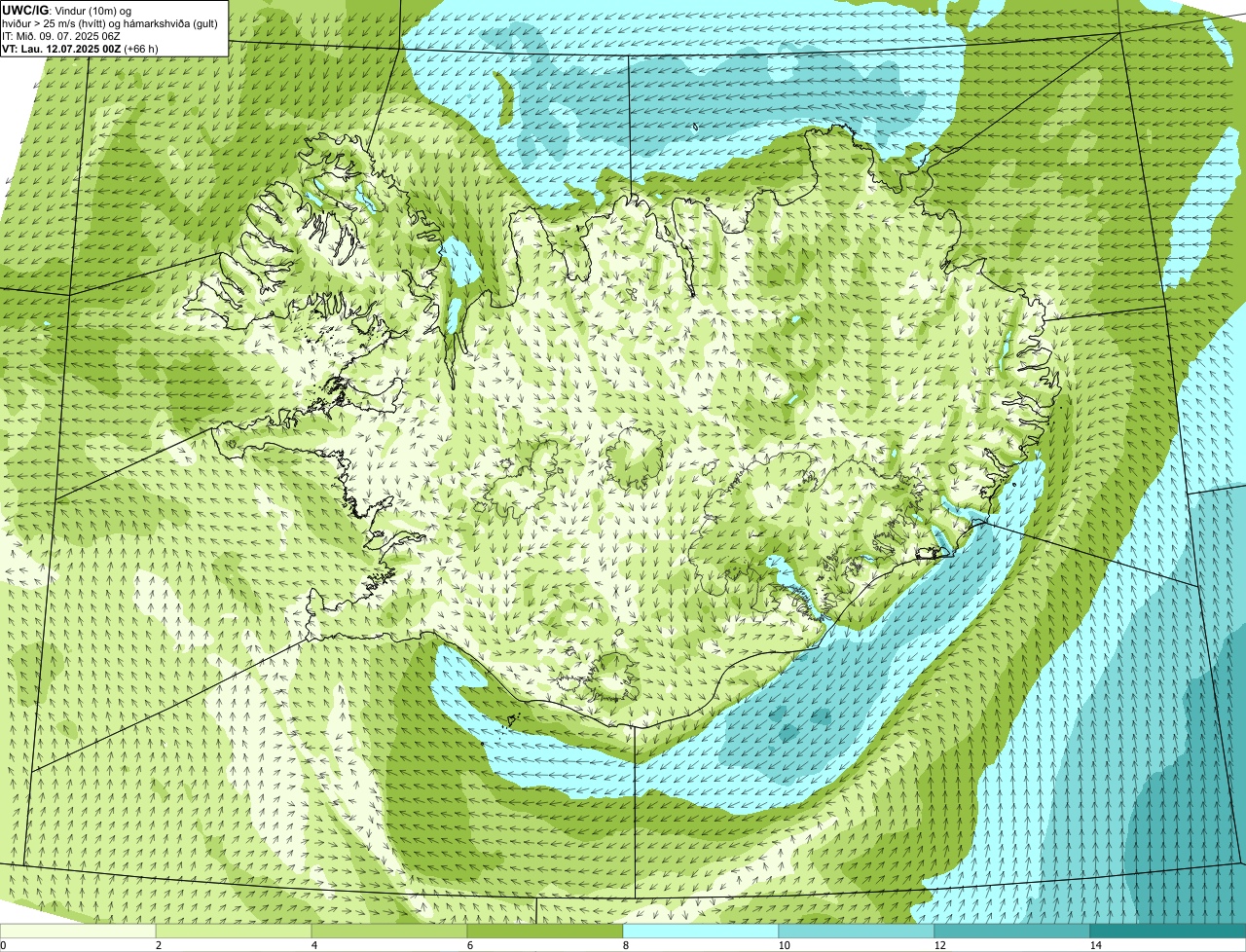
Task: Click the UWC/IG title in the info box
Action: click(x=23, y=10)
